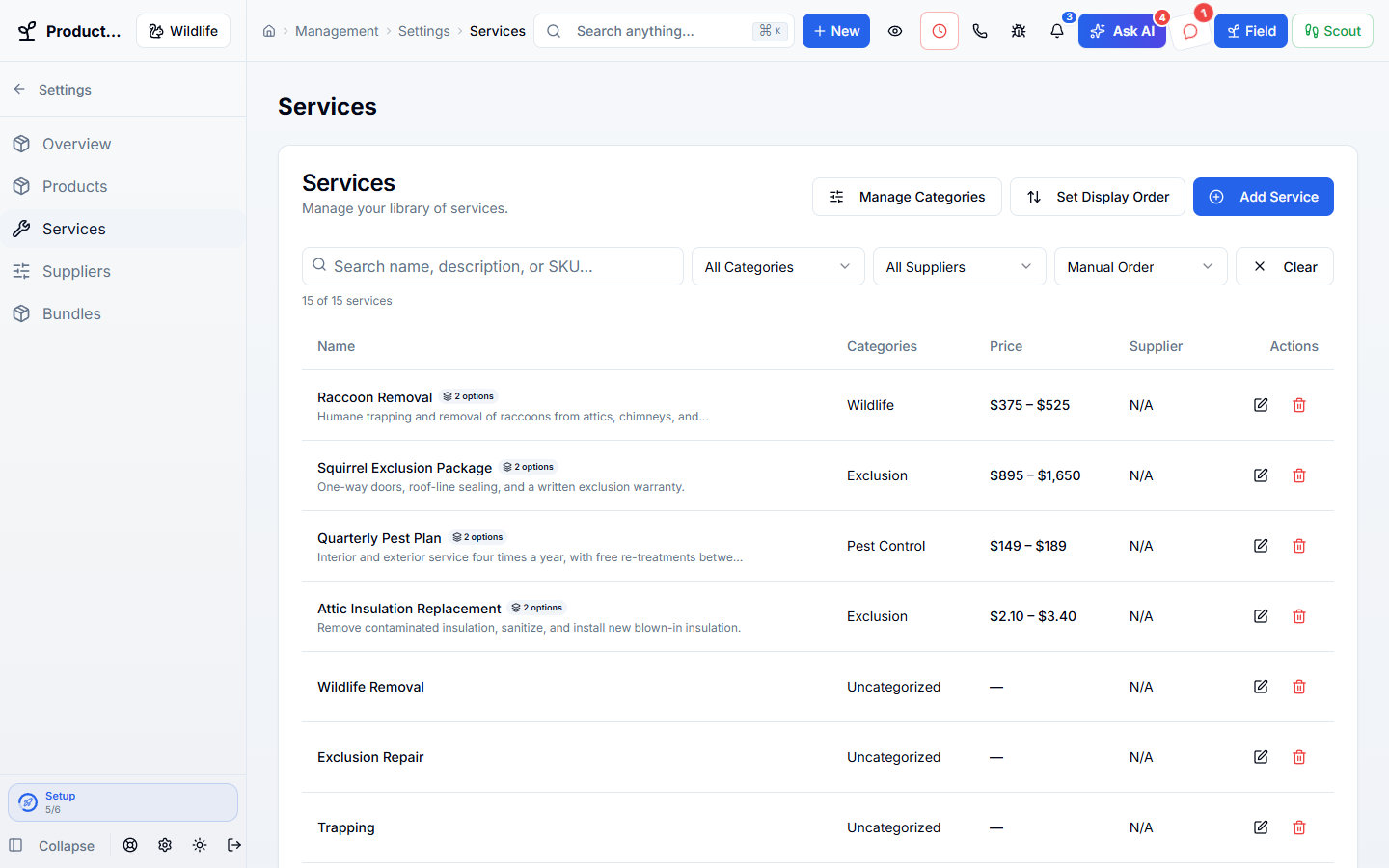Open the All Suppliers dropdown
Viewport: 1389px width, 868px height.
coord(960,266)
